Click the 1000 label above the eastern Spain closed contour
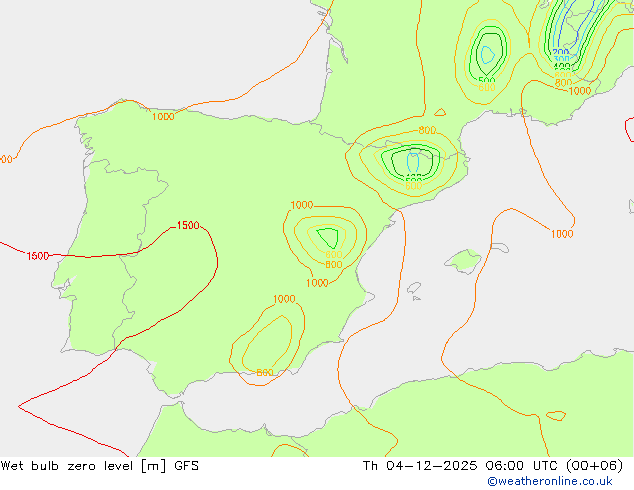Viewport: 634px width, 490px height. (x=302, y=205)
